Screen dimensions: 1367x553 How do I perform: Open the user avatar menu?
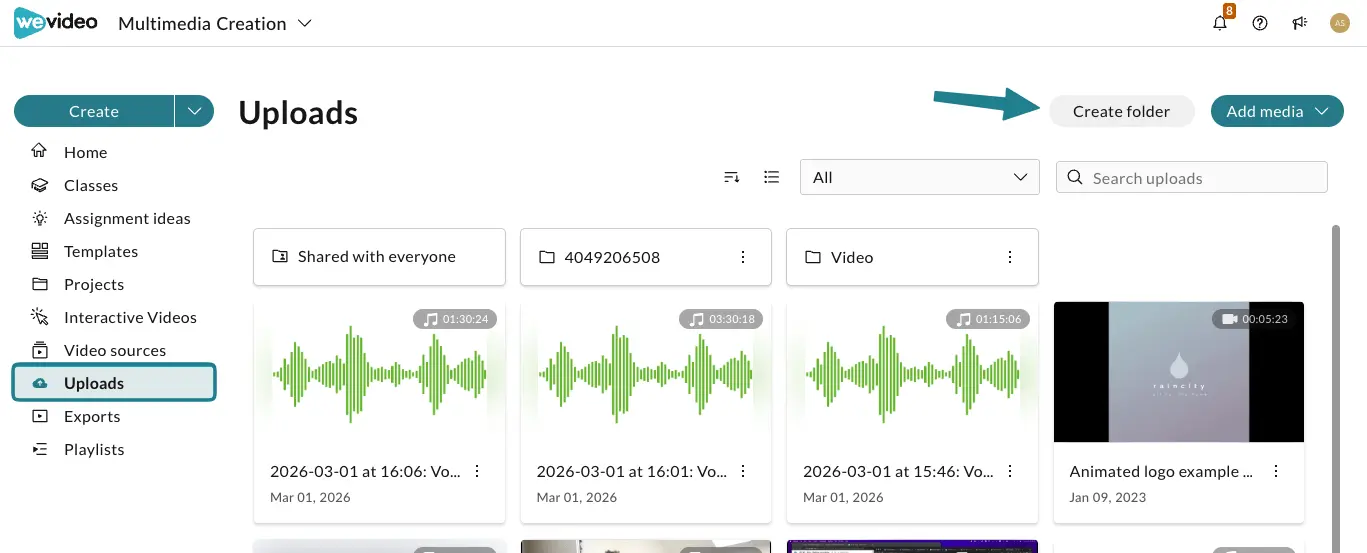pos(1340,23)
